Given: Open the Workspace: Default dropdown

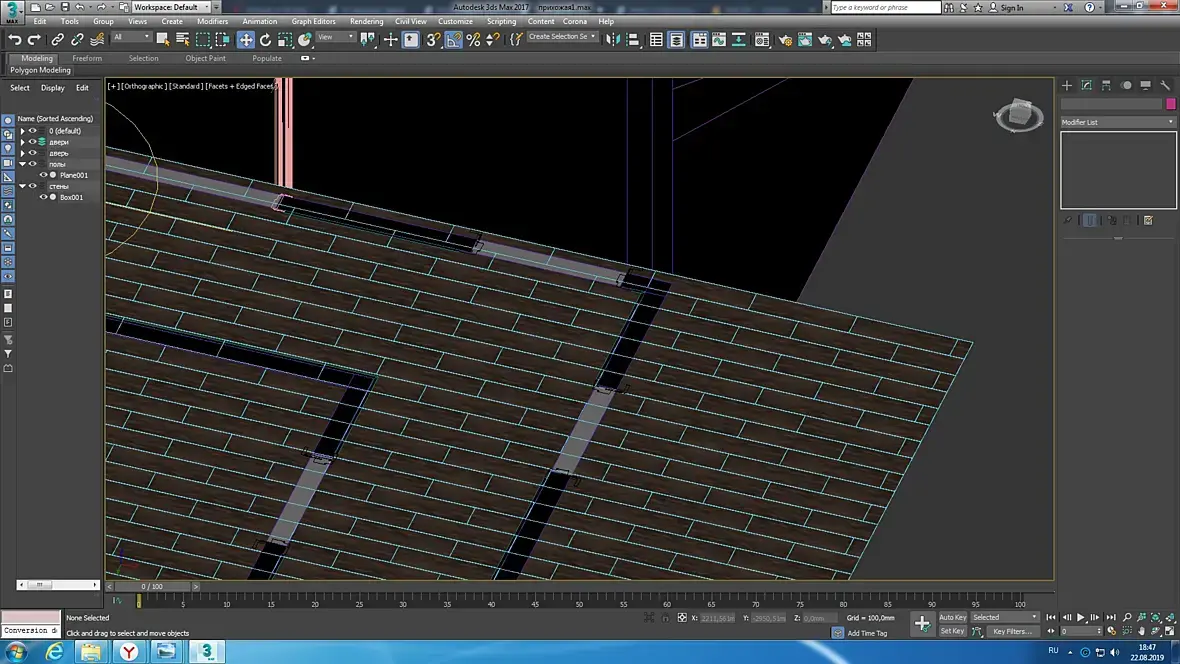Looking at the screenshot, I should (x=170, y=7).
